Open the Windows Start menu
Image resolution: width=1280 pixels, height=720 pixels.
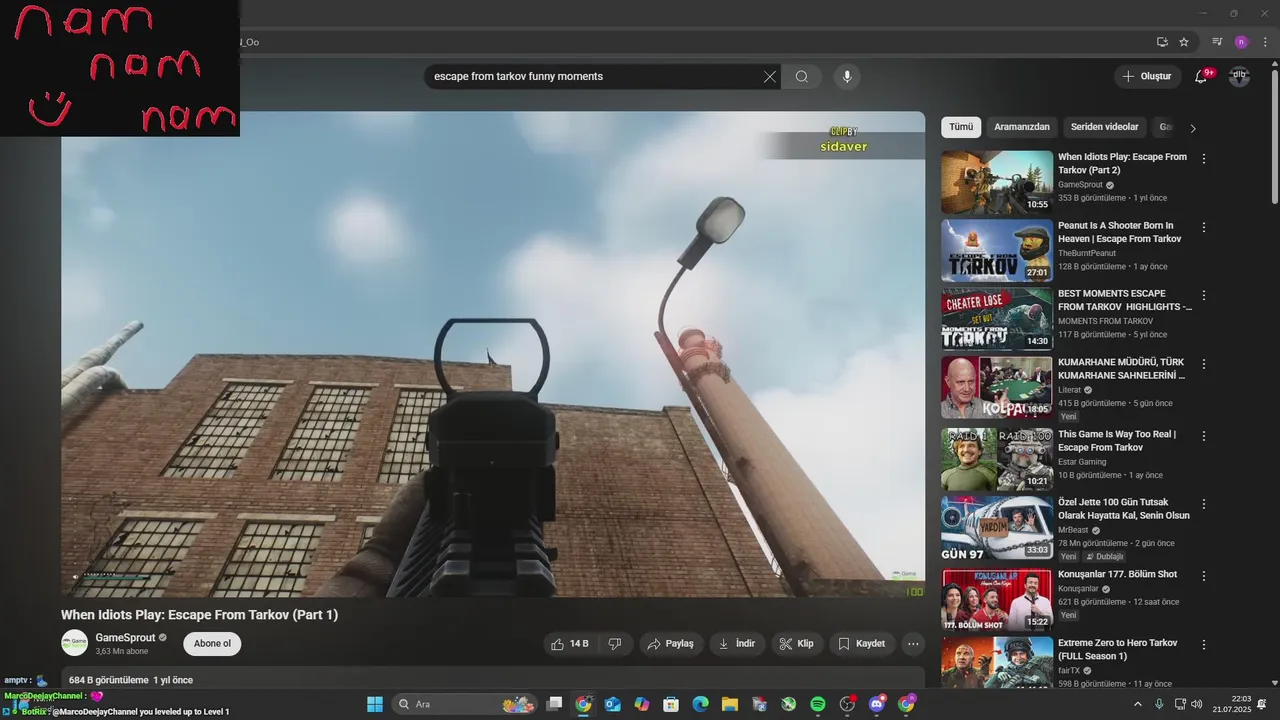pyautogui.click(x=375, y=704)
